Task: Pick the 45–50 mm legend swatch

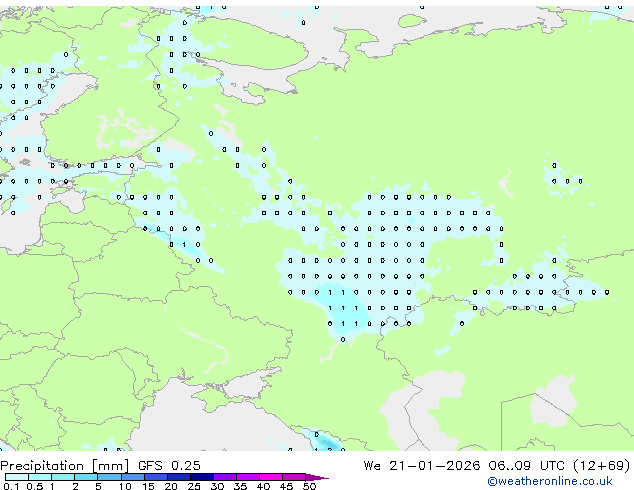Action: [294, 477]
